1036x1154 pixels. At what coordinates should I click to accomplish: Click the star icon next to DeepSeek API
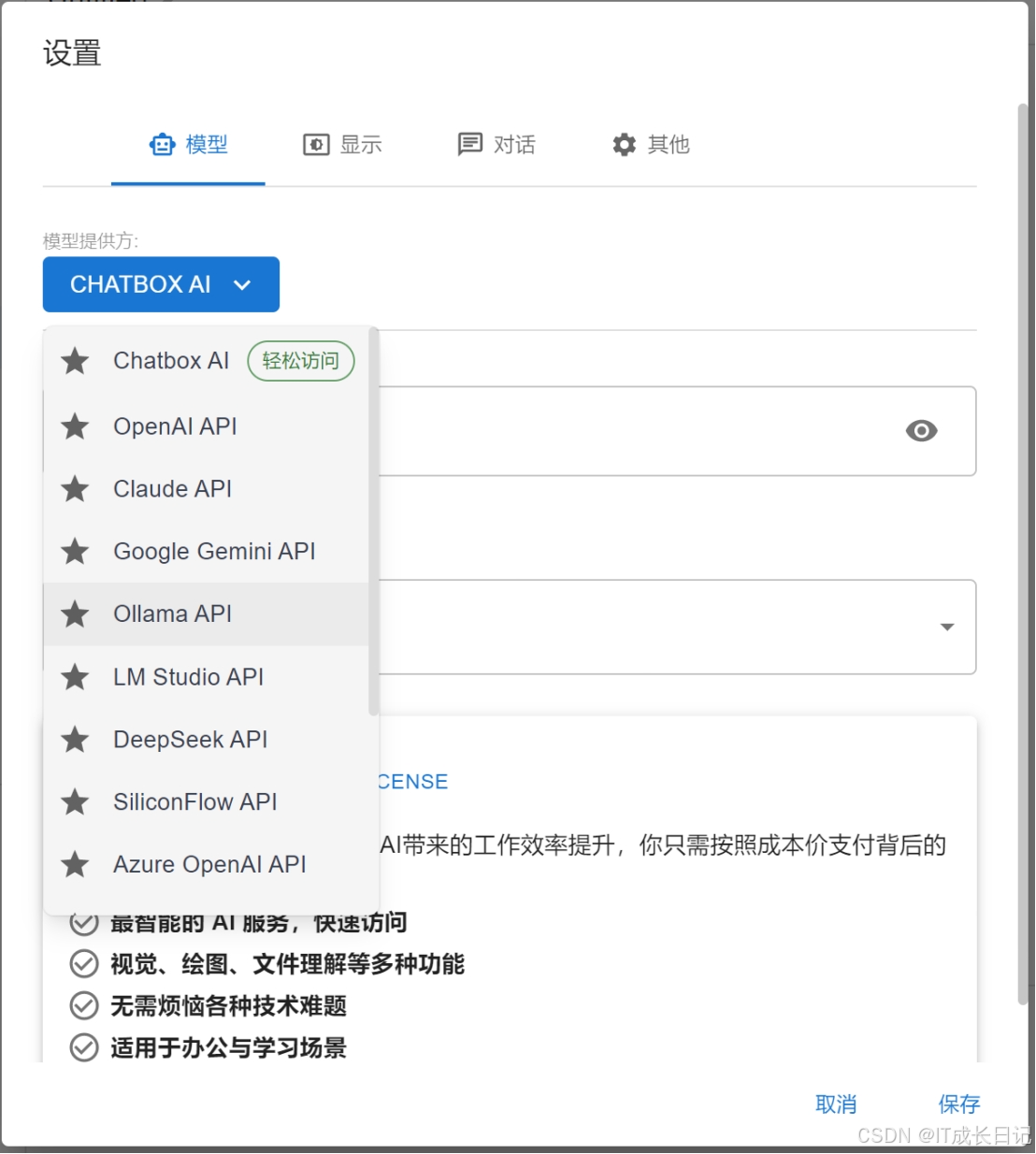click(75, 740)
